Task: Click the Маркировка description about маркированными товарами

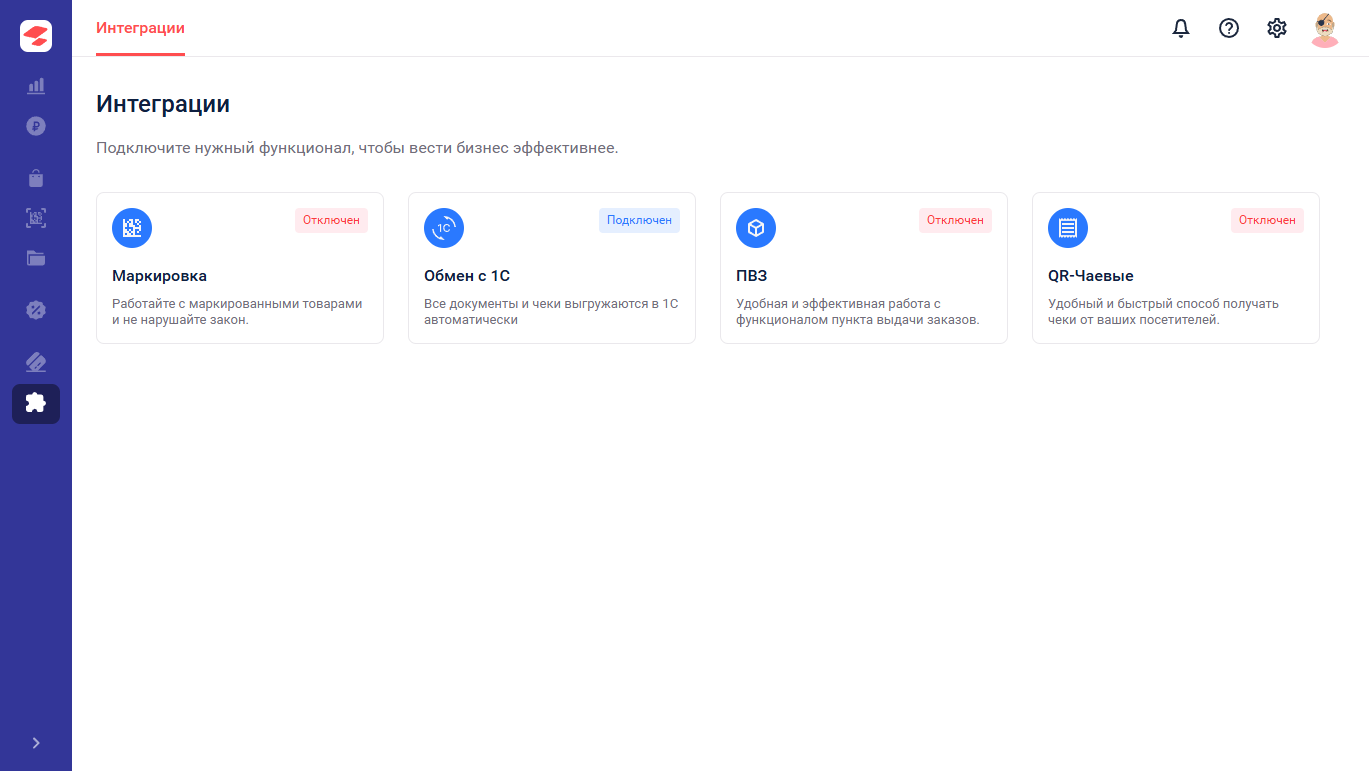Action: 237,312
